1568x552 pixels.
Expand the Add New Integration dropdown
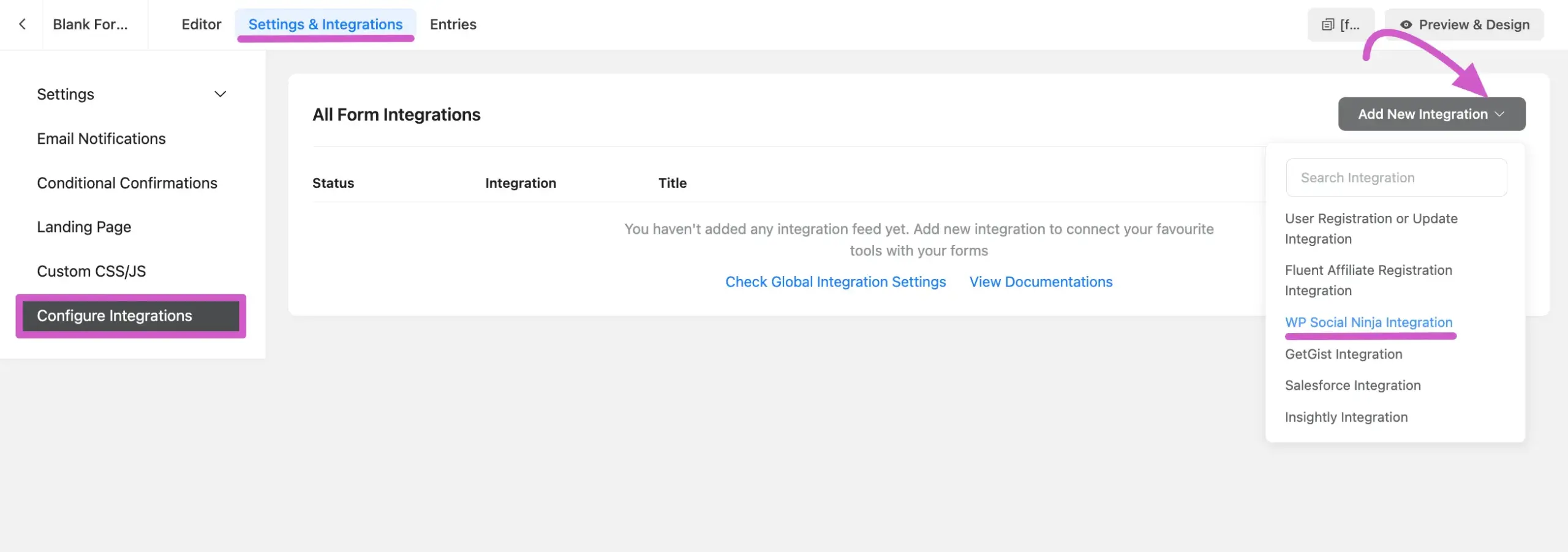[x=1431, y=114]
